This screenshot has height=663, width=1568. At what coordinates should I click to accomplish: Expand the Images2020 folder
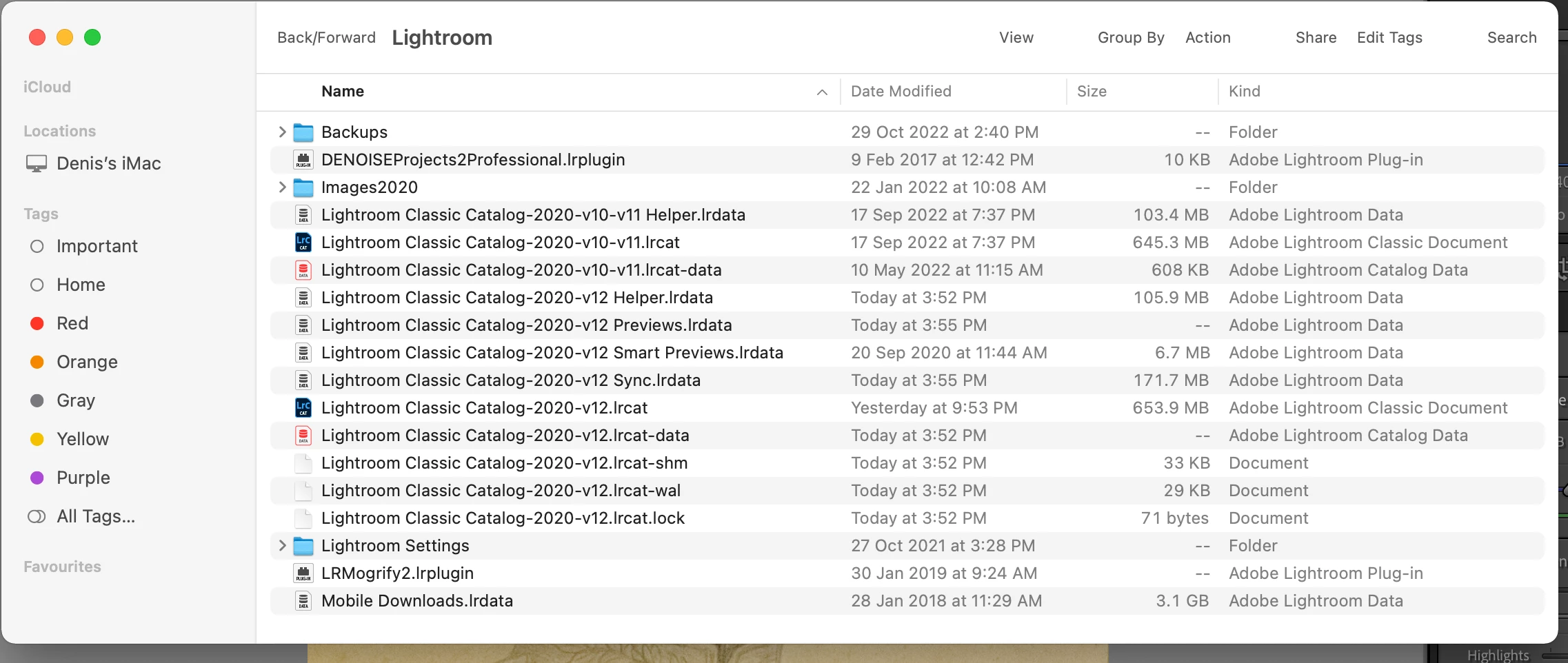pyautogui.click(x=282, y=187)
